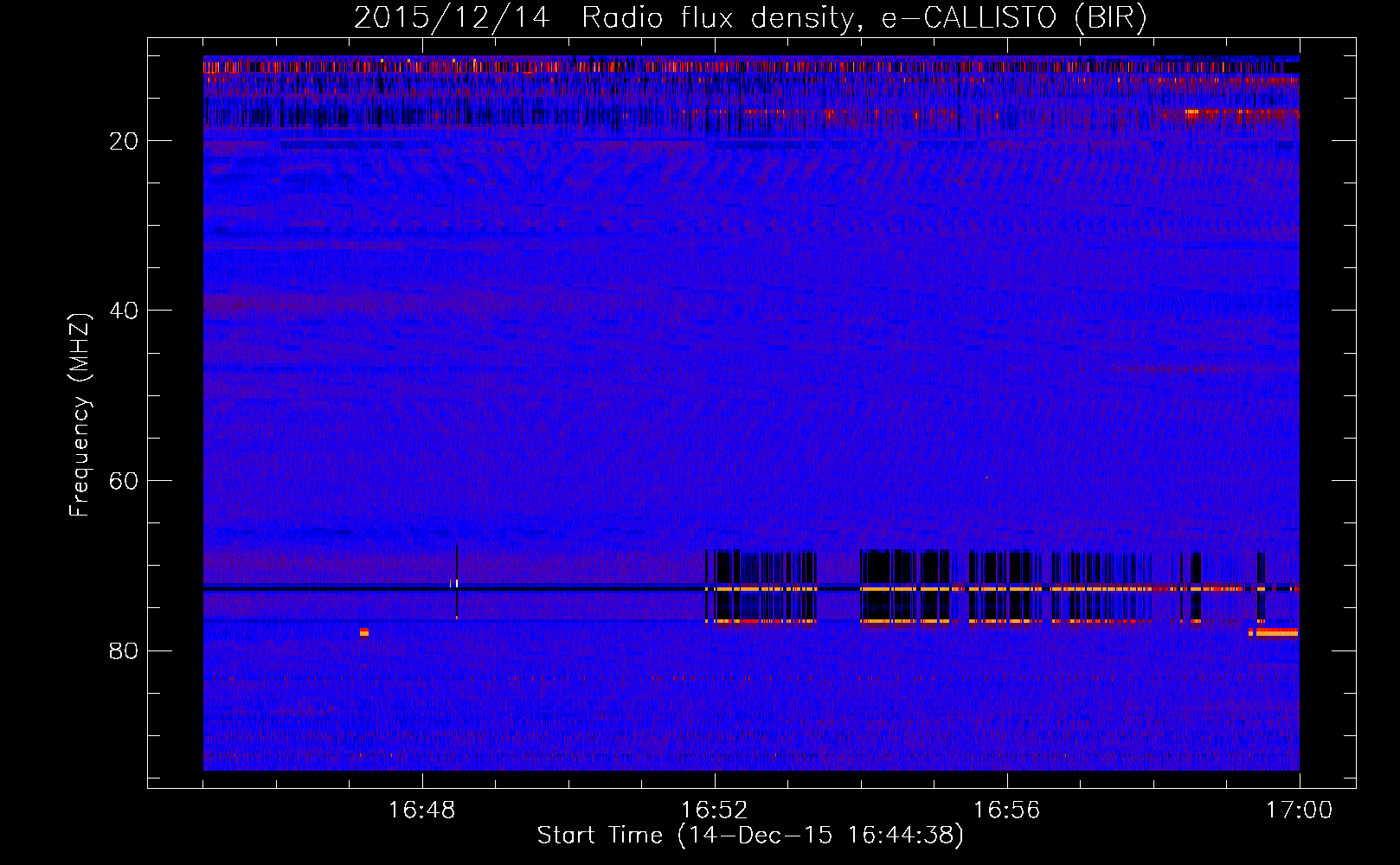Viewport: 1400px width, 865px height.
Task: Click the plot title "Radio flux density, e-CALLISTO (BIR)"
Action: [x=864, y=18]
